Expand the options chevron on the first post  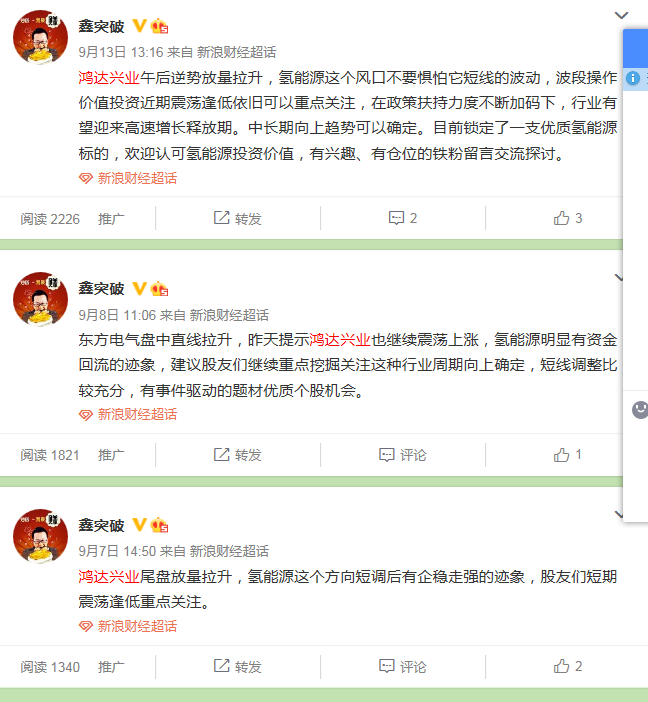[x=621, y=16]
